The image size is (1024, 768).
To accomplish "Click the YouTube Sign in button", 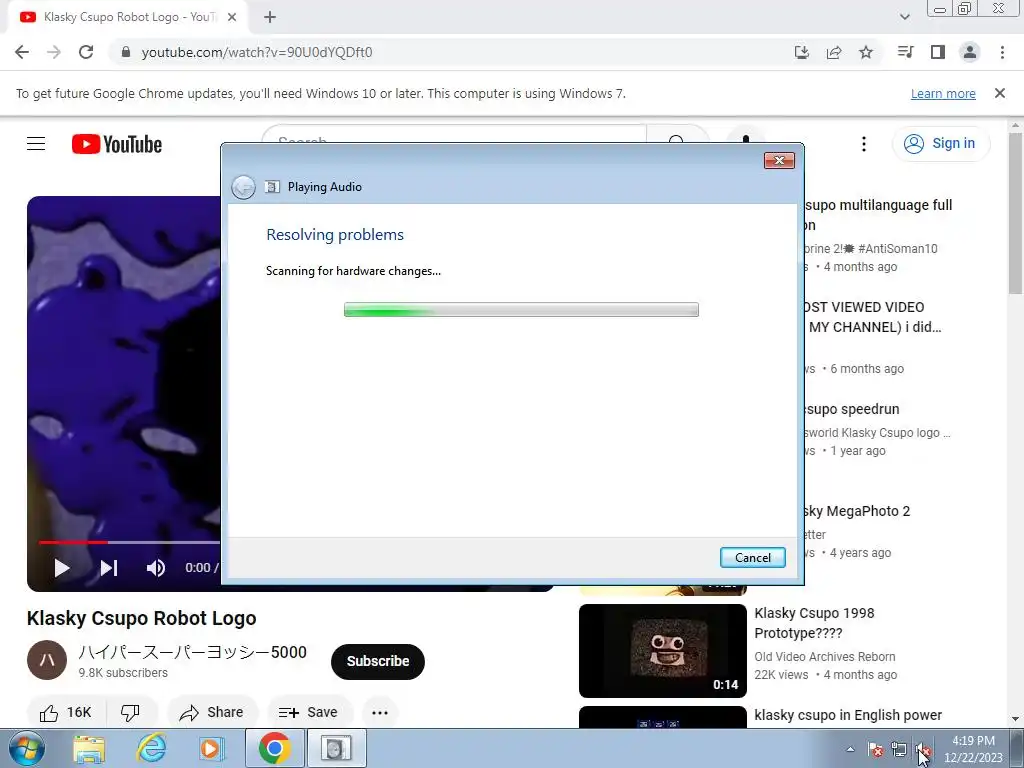I will (x=941, y=144).
